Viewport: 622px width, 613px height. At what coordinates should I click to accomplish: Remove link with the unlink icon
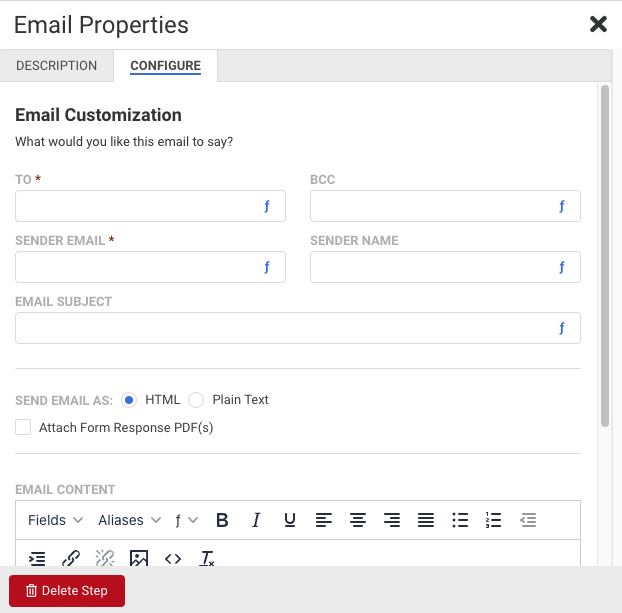pos(105,559)
